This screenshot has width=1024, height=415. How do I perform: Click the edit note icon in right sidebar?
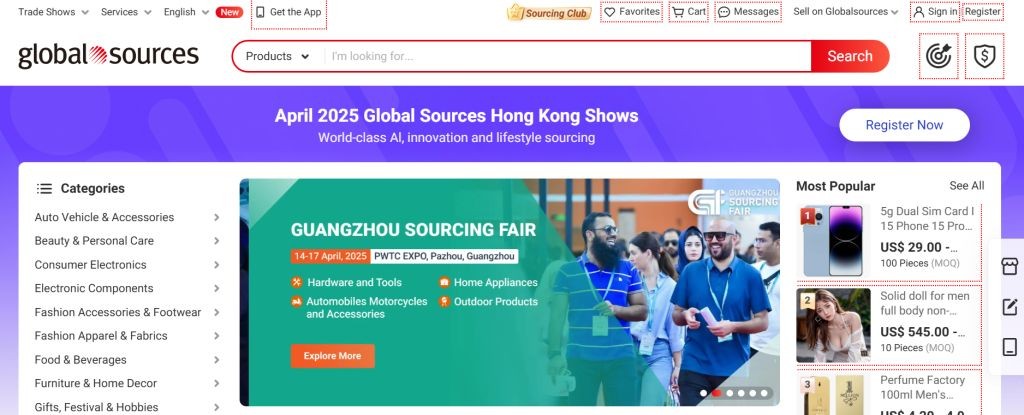(x=1010, y=307)
